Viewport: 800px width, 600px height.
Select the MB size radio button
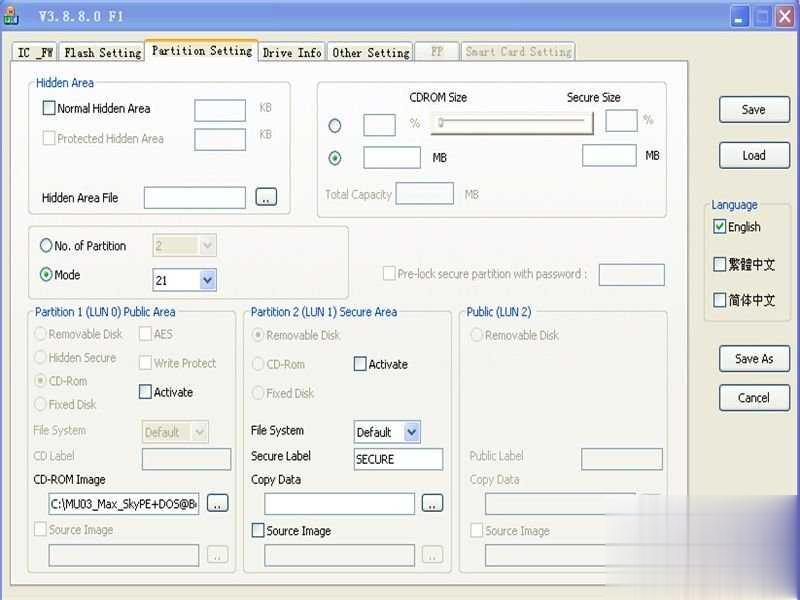click(x=335, y=158)
